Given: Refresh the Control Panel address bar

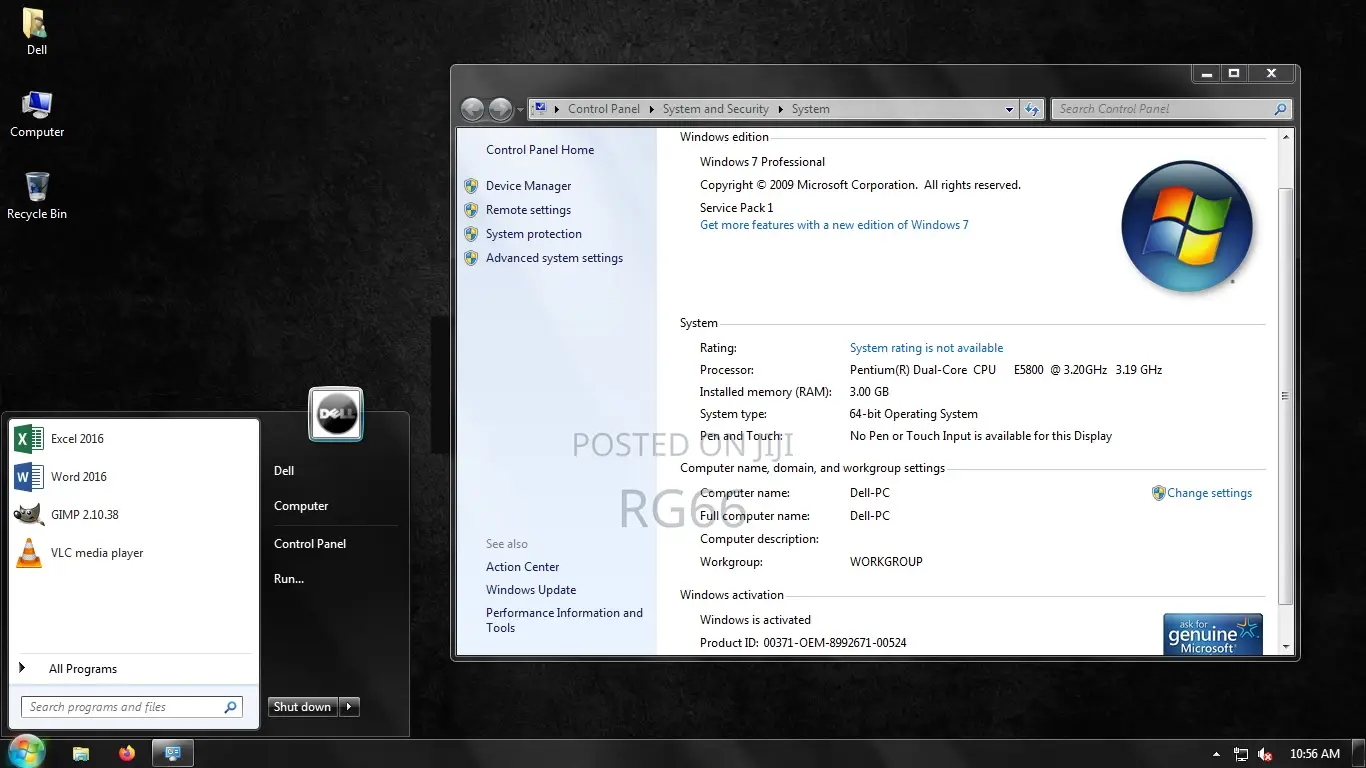Looking at the screenshot, I should (1033, 109).
